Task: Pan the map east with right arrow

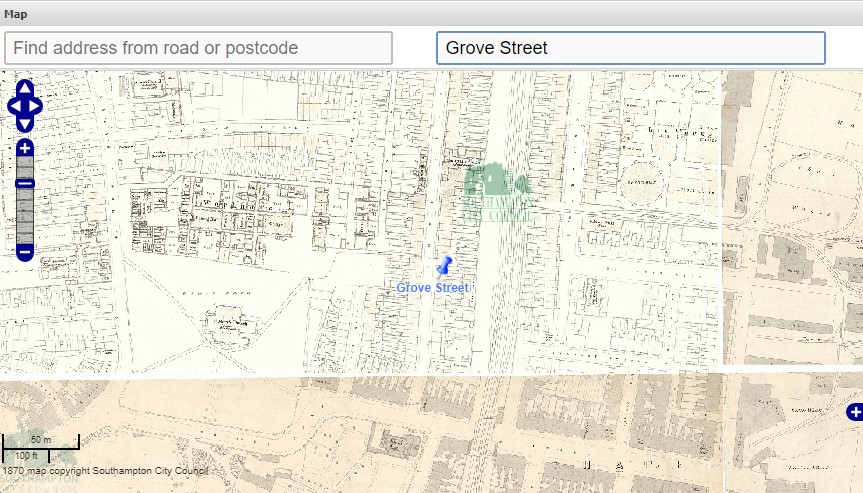Action: point(37,105)
